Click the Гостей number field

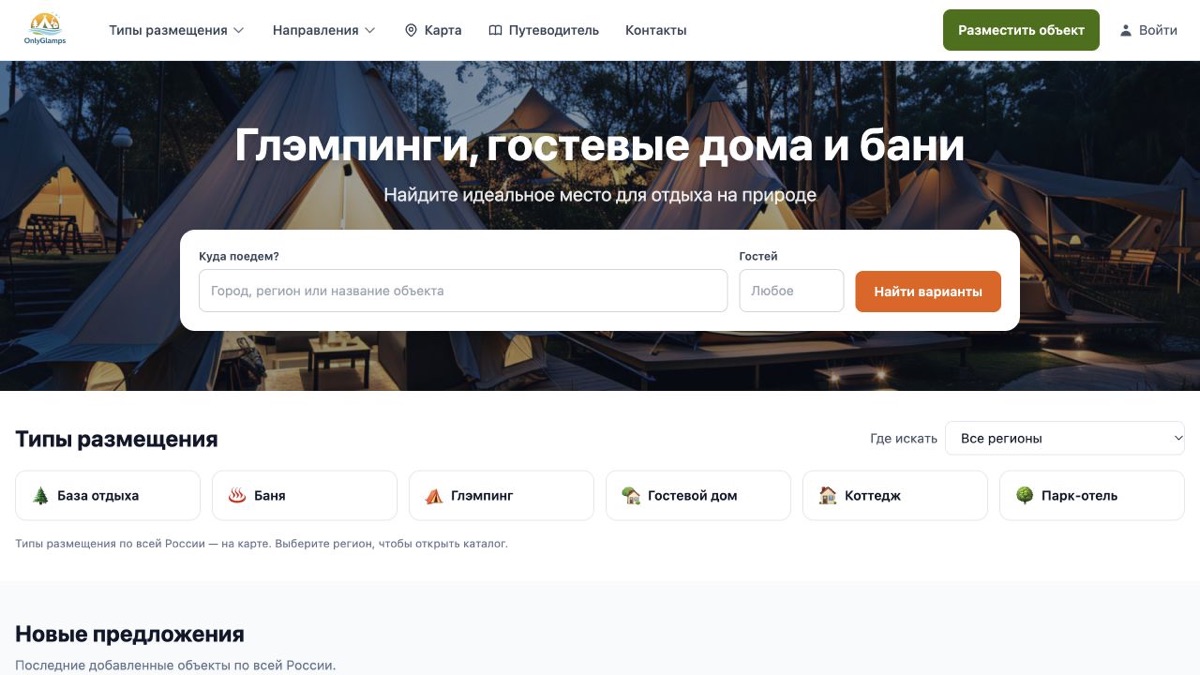tap(792, 291)
